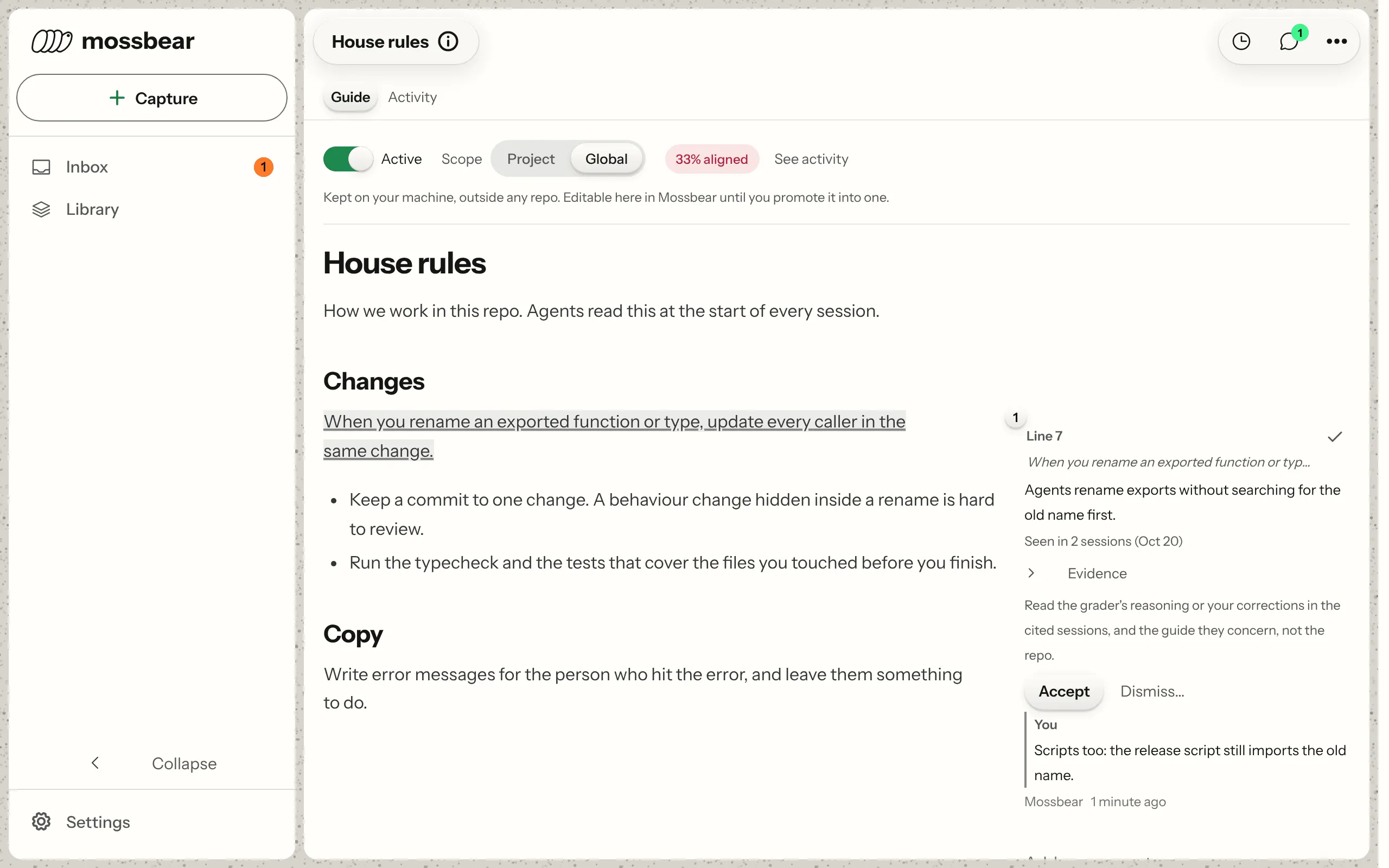Follow the See activity link

coord(811,159)
